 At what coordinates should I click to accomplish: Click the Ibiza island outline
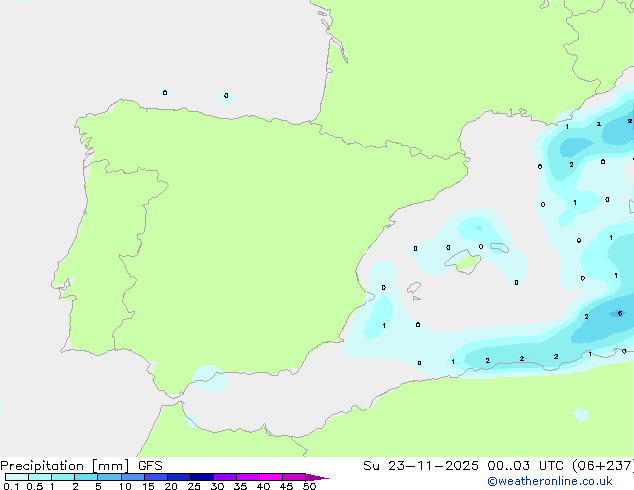pos(414,288)
